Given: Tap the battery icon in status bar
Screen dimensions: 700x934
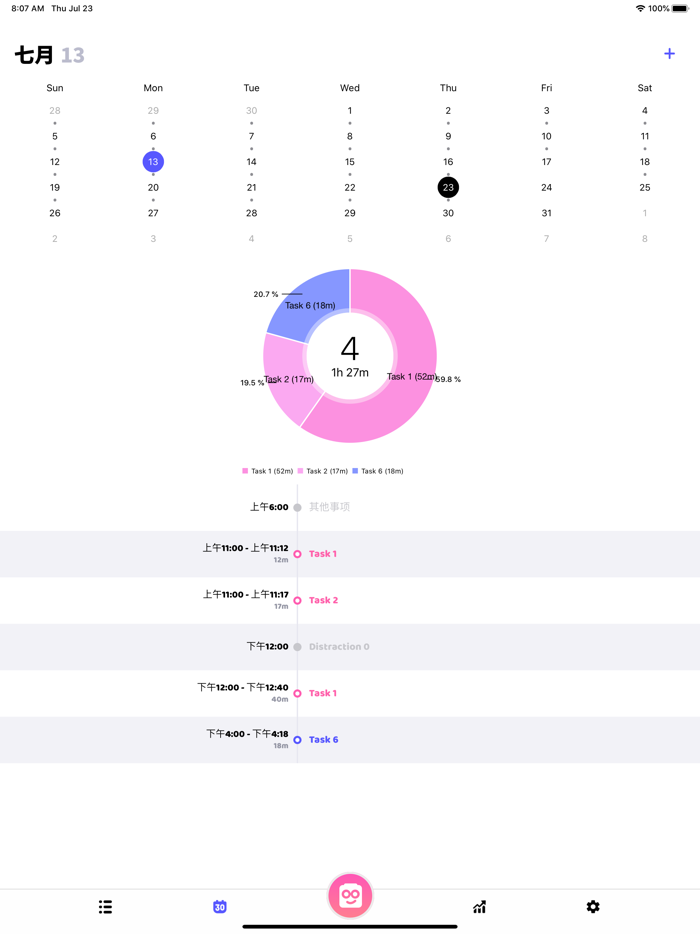Looking at the screenshot, I should click(x=681, y=8).
